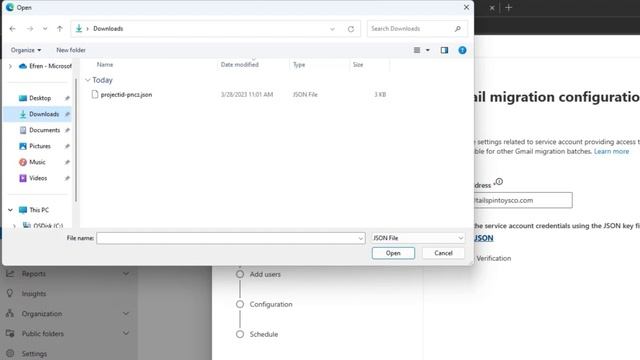Open Videos in navigation pane

(x=38, y=178)
